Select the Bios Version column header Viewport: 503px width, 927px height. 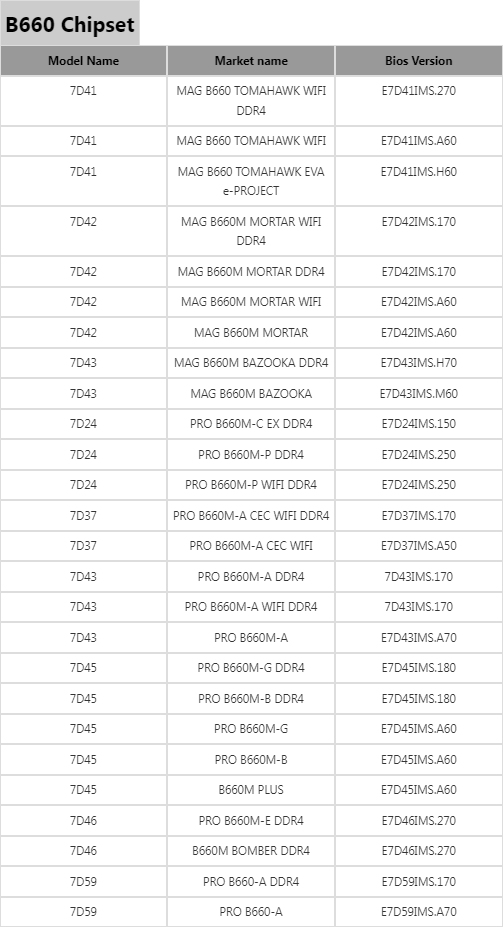[x=418, y=60]
